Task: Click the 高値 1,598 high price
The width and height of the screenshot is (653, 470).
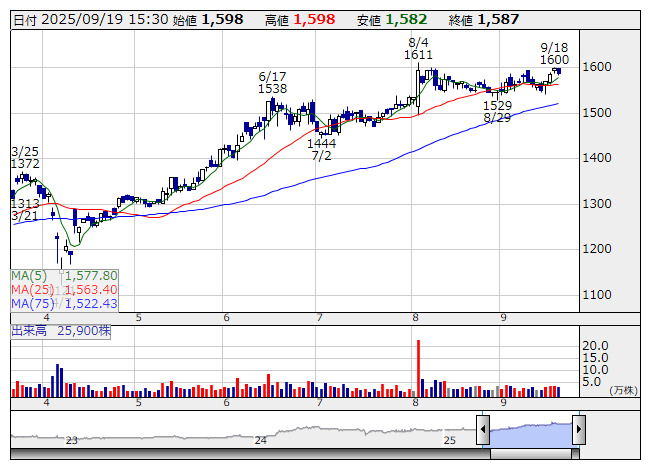Action: [300, 20]
